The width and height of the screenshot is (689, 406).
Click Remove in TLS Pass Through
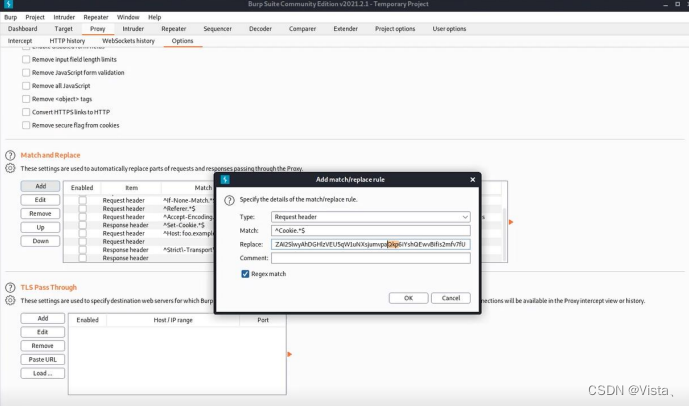[x=43, y=345]
